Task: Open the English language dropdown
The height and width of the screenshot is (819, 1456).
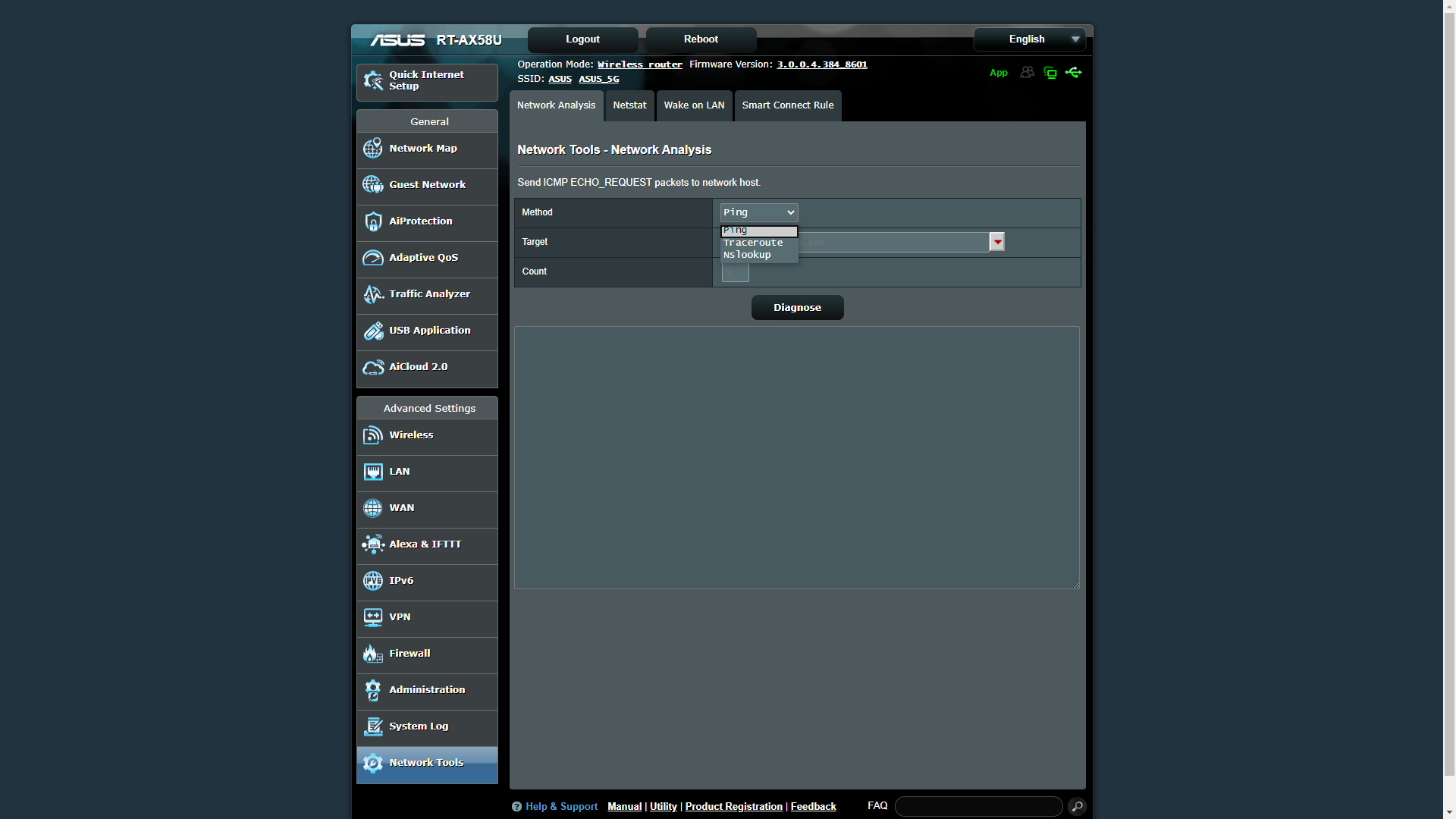Action: (x=1029, y=39)
